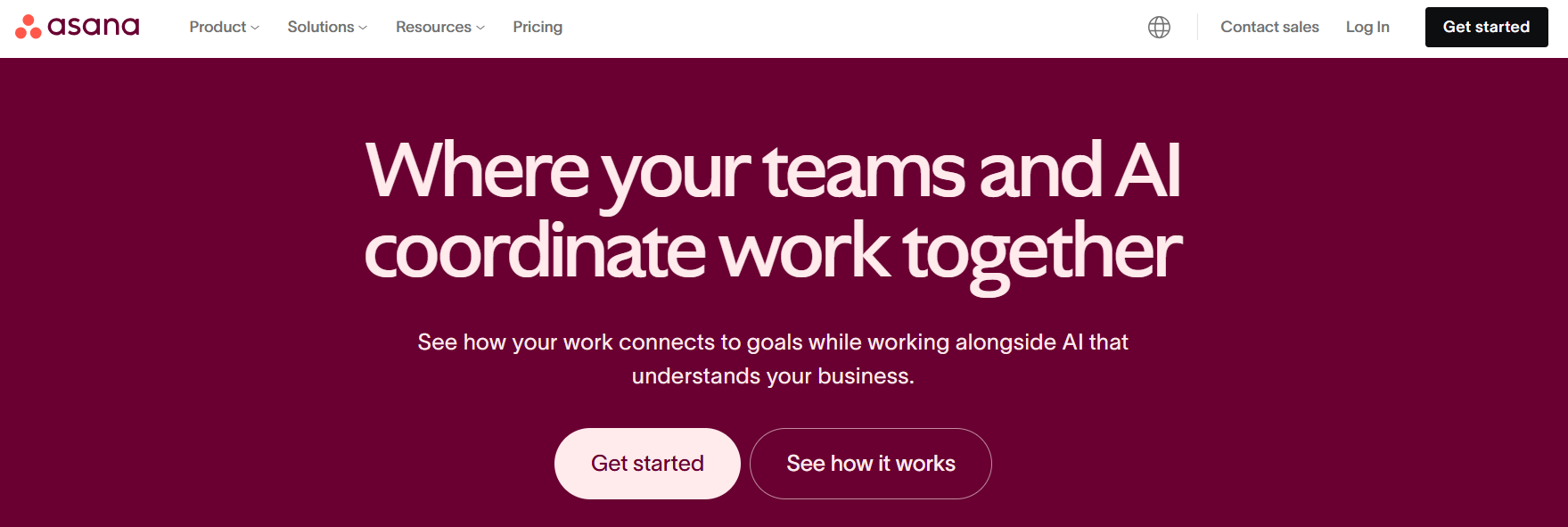Viewport: 1568px width, 527px height.
Task: Open the language selector globe icon
Action: [x=1159, y=27]
